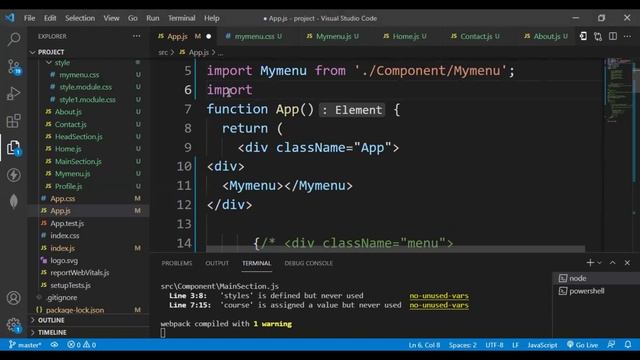
Task: Open the Accounts icon
Action: click(x=13, y=298)
